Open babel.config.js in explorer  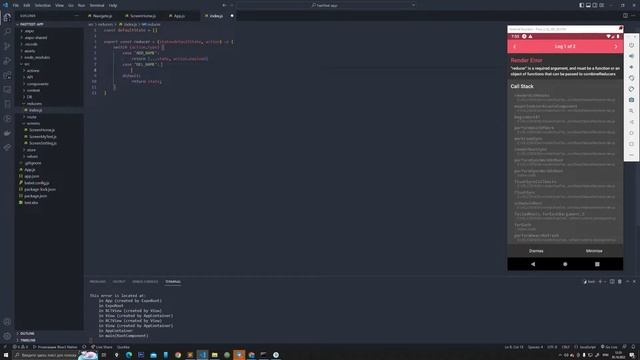[36, 183]
